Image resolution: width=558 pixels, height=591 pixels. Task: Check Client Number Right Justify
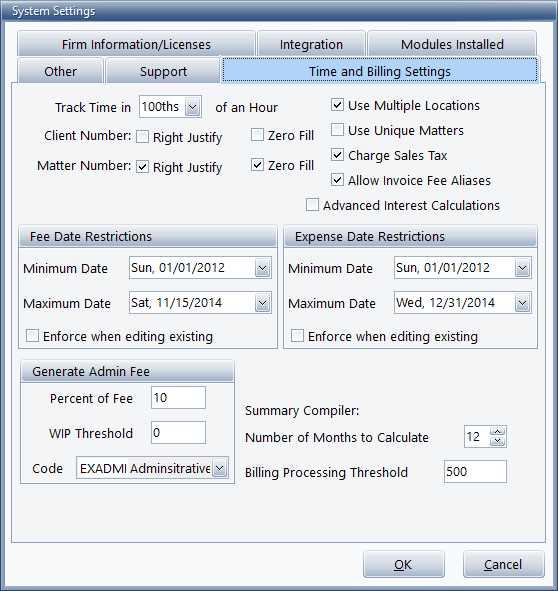click(x=142, y=136)
